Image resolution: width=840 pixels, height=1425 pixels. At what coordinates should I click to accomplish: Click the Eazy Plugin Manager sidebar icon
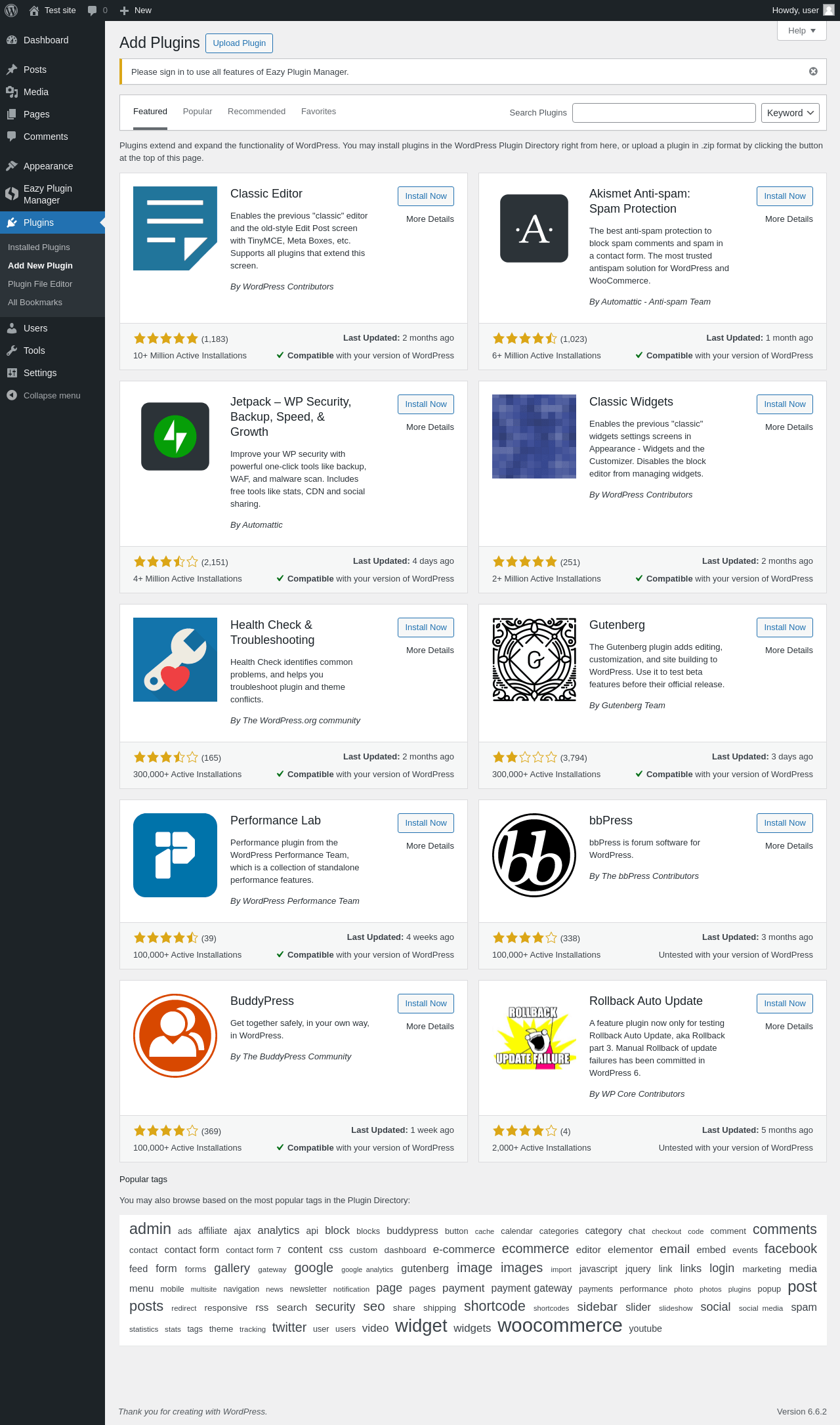12,194
